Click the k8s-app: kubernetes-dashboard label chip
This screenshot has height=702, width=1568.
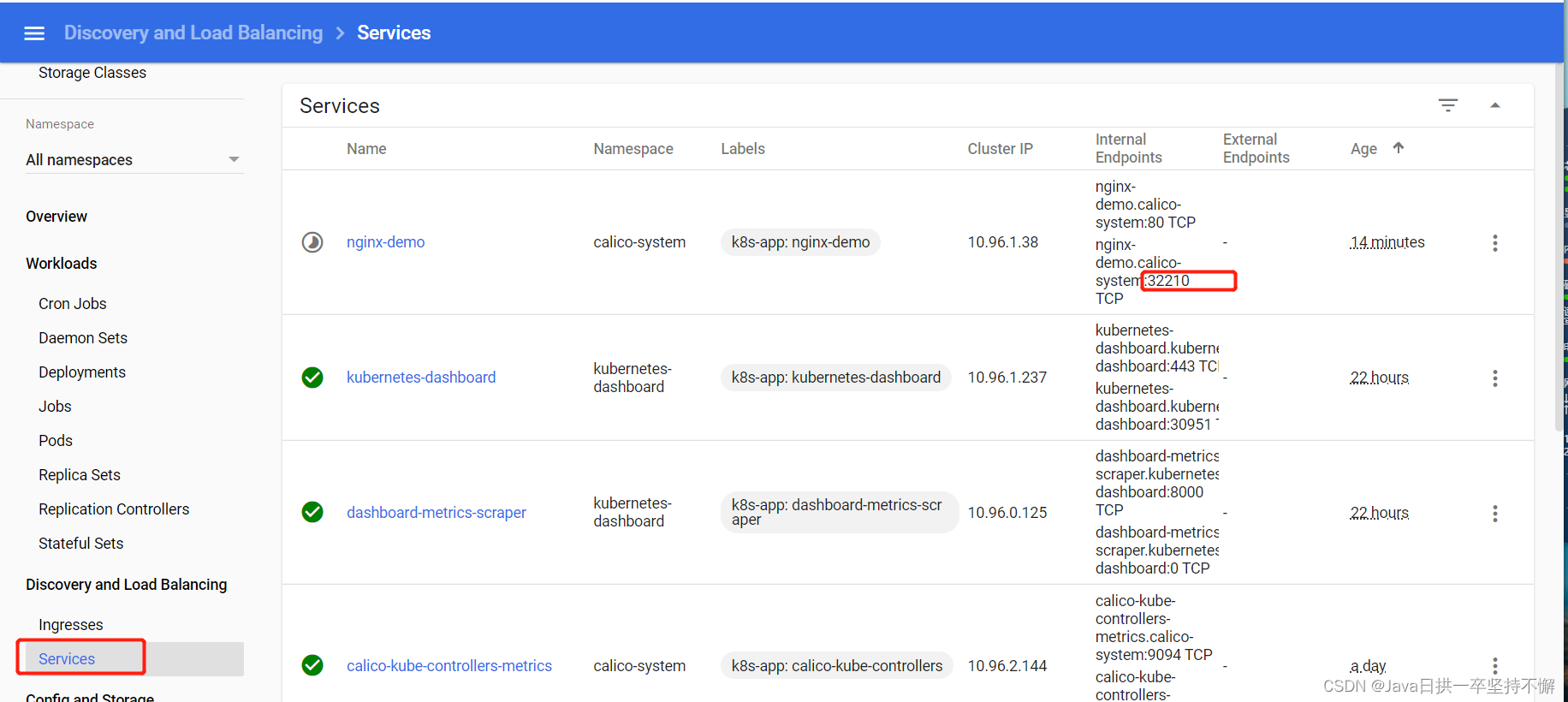coord(835,378)
